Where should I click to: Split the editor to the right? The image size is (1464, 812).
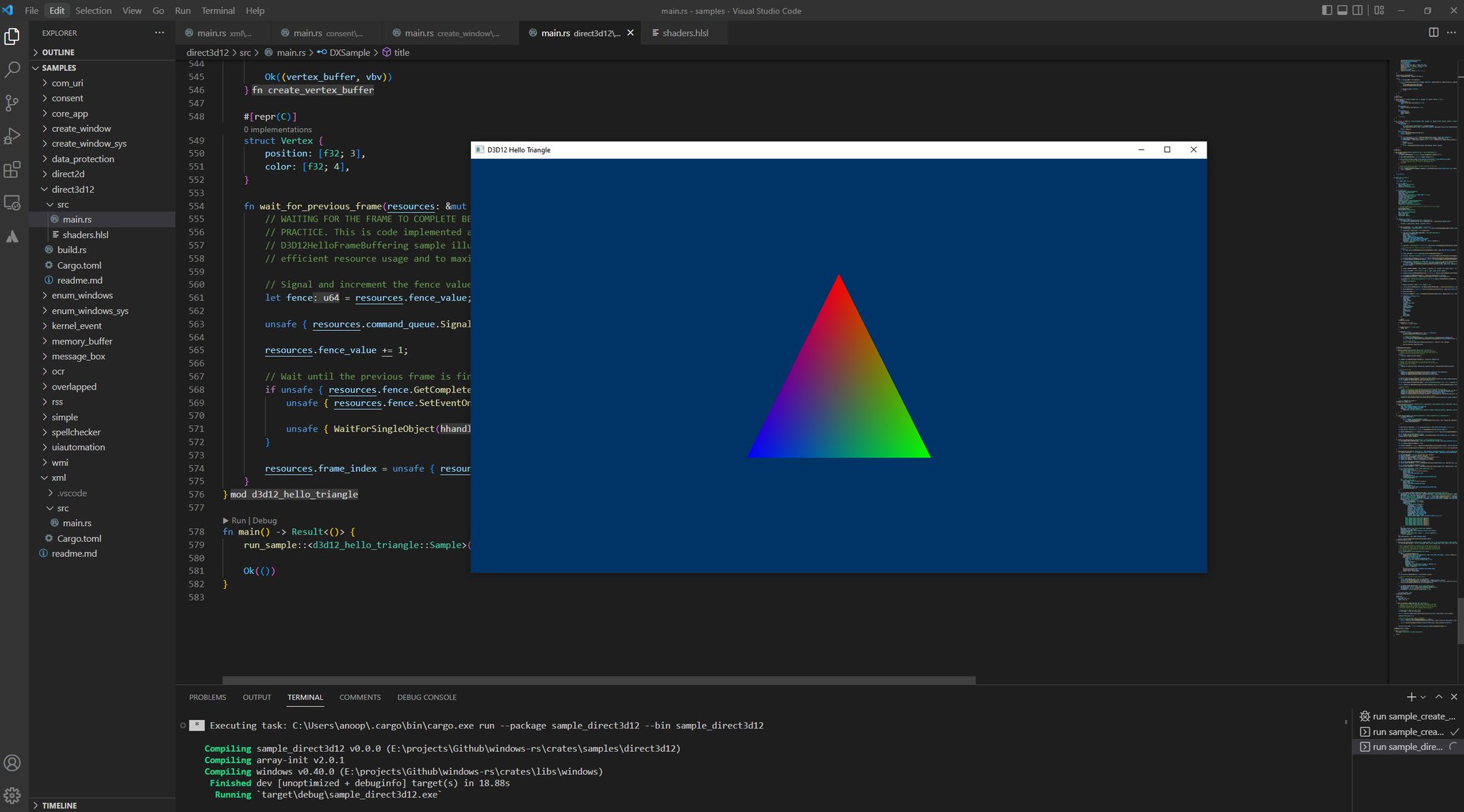[x=1433, y=32]
